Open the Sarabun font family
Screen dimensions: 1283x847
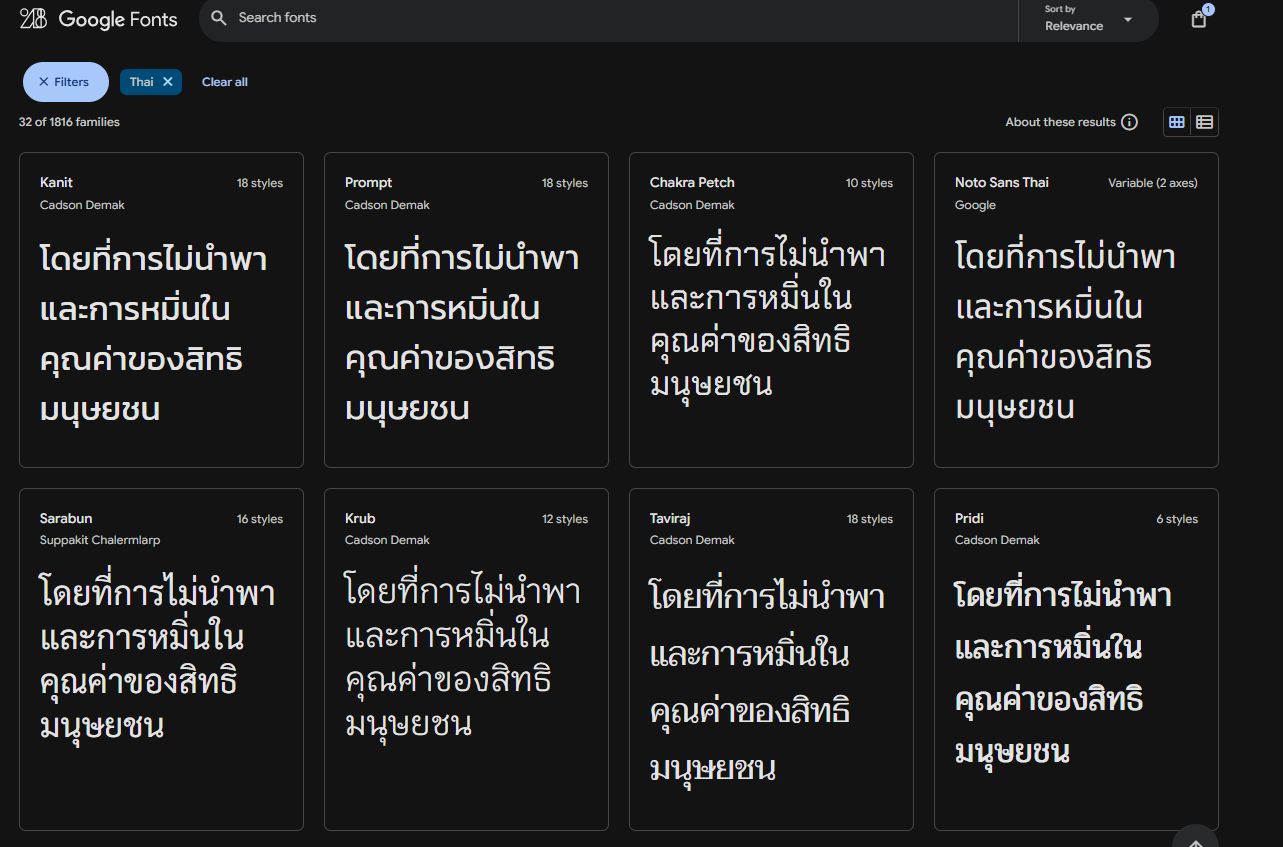tap(161, 658)
